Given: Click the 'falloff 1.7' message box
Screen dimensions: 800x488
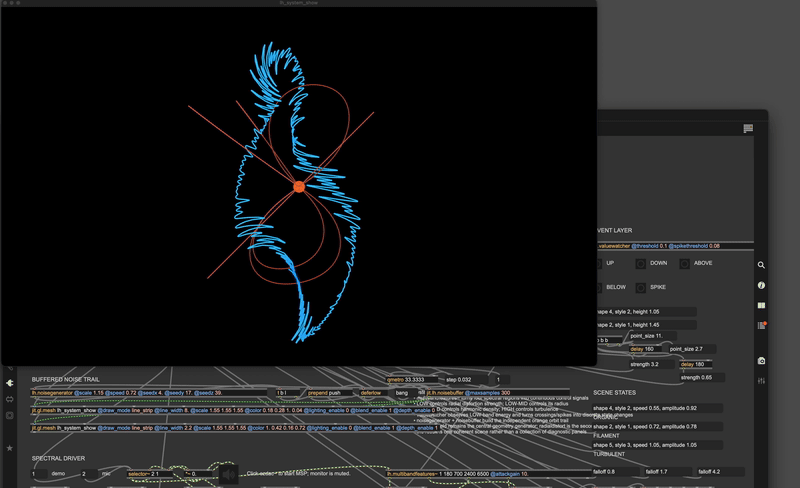Looking at the screenshot, I should 667,472.
